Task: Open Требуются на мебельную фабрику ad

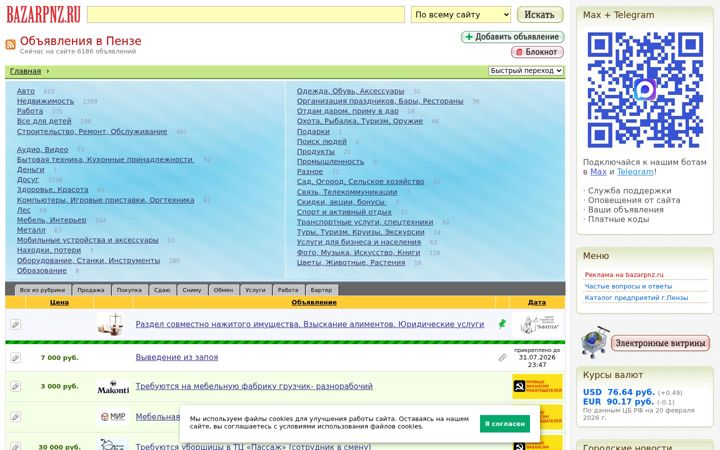Action: [x=254, y=386]
